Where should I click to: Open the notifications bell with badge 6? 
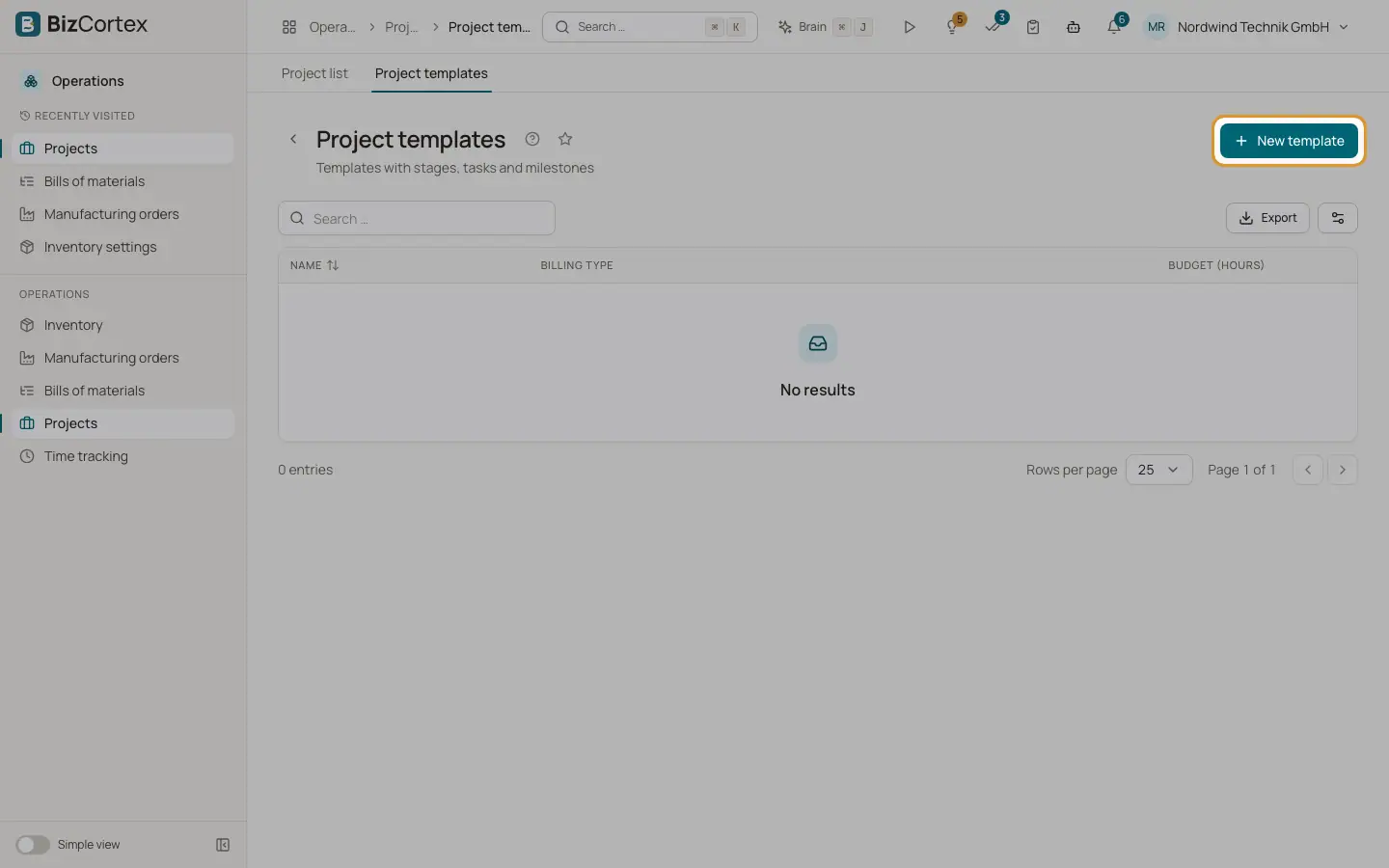(x=1115, y=26)
